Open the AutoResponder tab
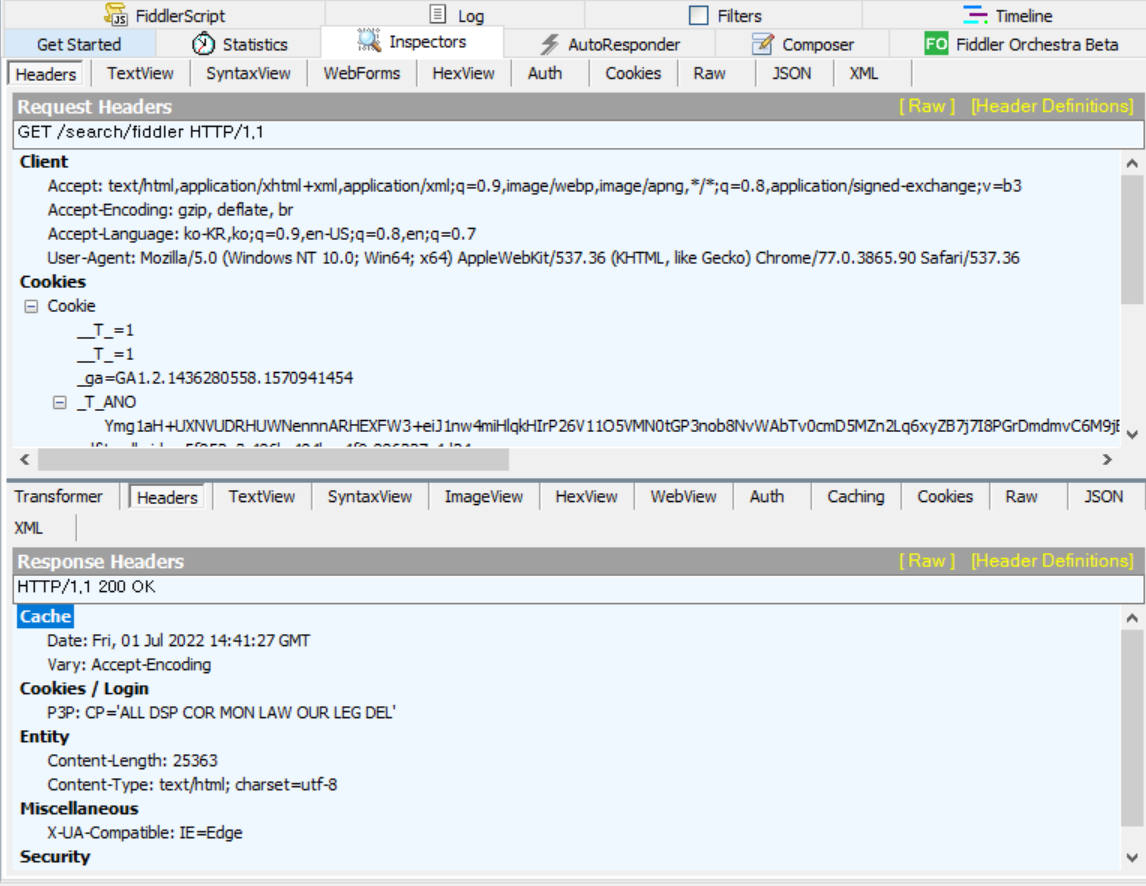 click(x=609, y=45)
